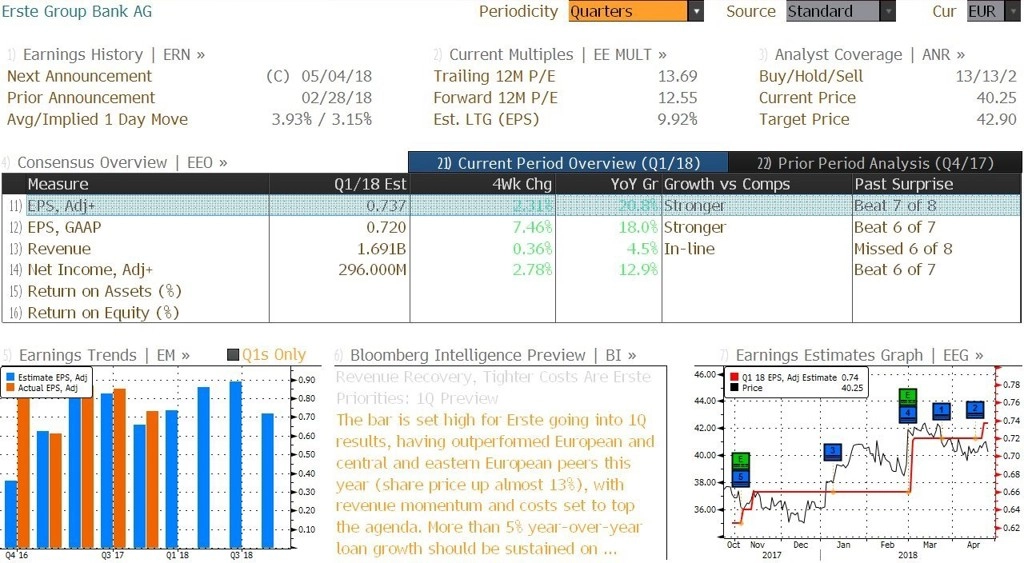Click the black Price legend swatch
The image size is (1024, 563).
(735, 388)
